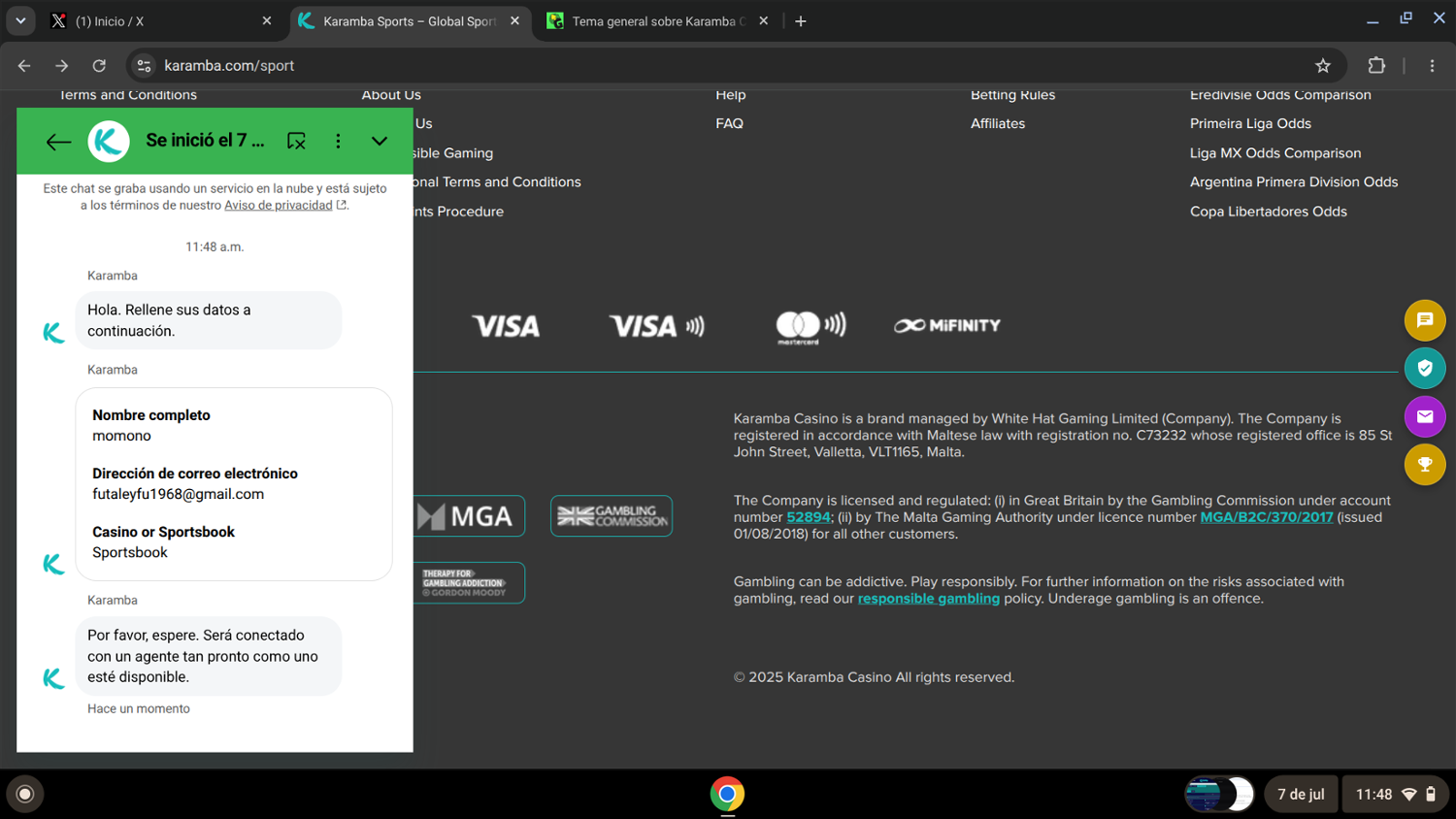Image resolution: width=1456 pixels, height=819 pixels.
Task: Click the gold trophy side button
Action: (x=1425, y=464)
